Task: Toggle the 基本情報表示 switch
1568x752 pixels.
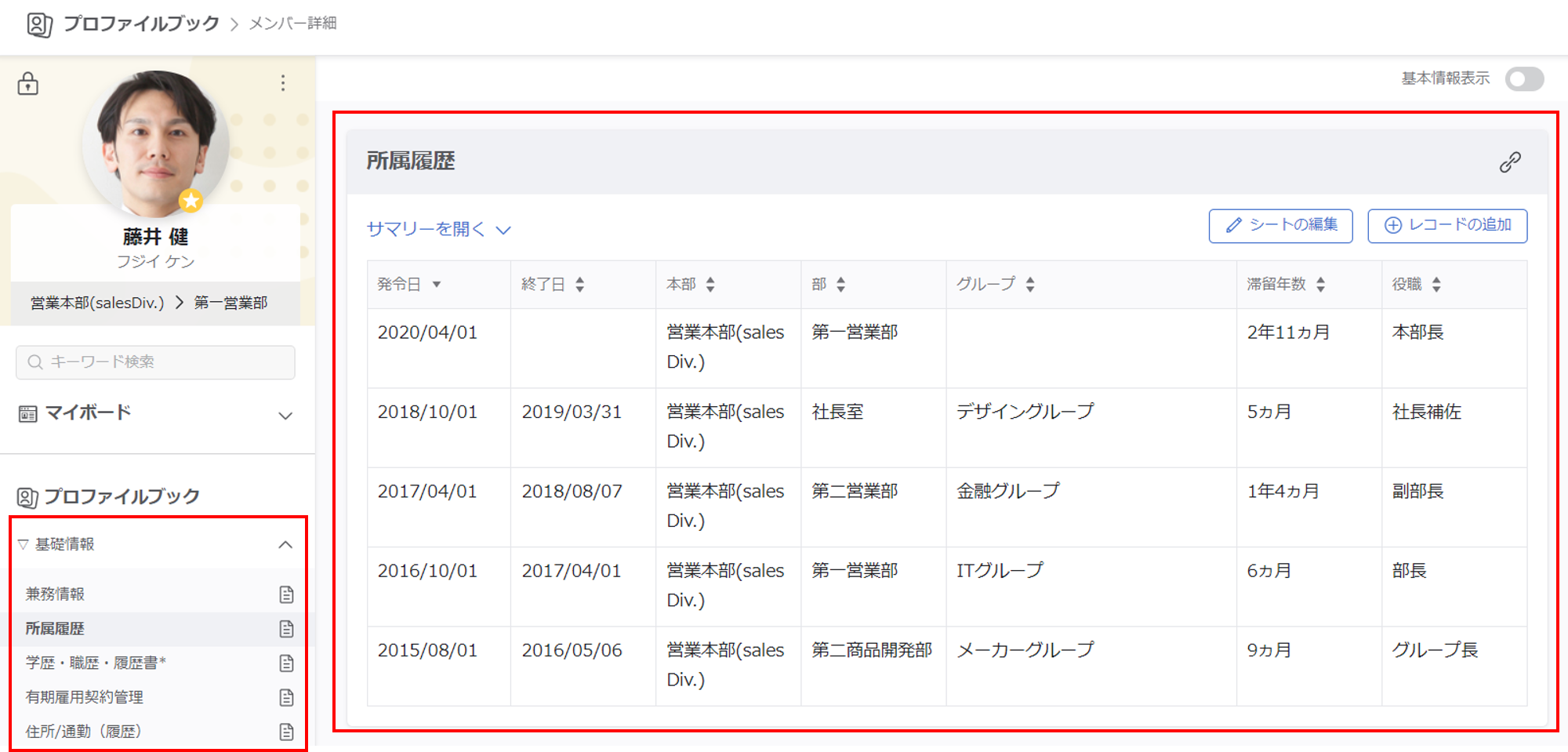Action: coord(1524,78)
